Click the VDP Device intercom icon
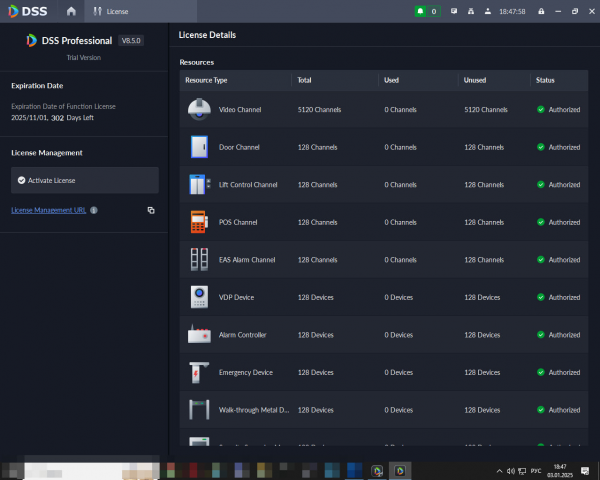 [x=199, y=297]
